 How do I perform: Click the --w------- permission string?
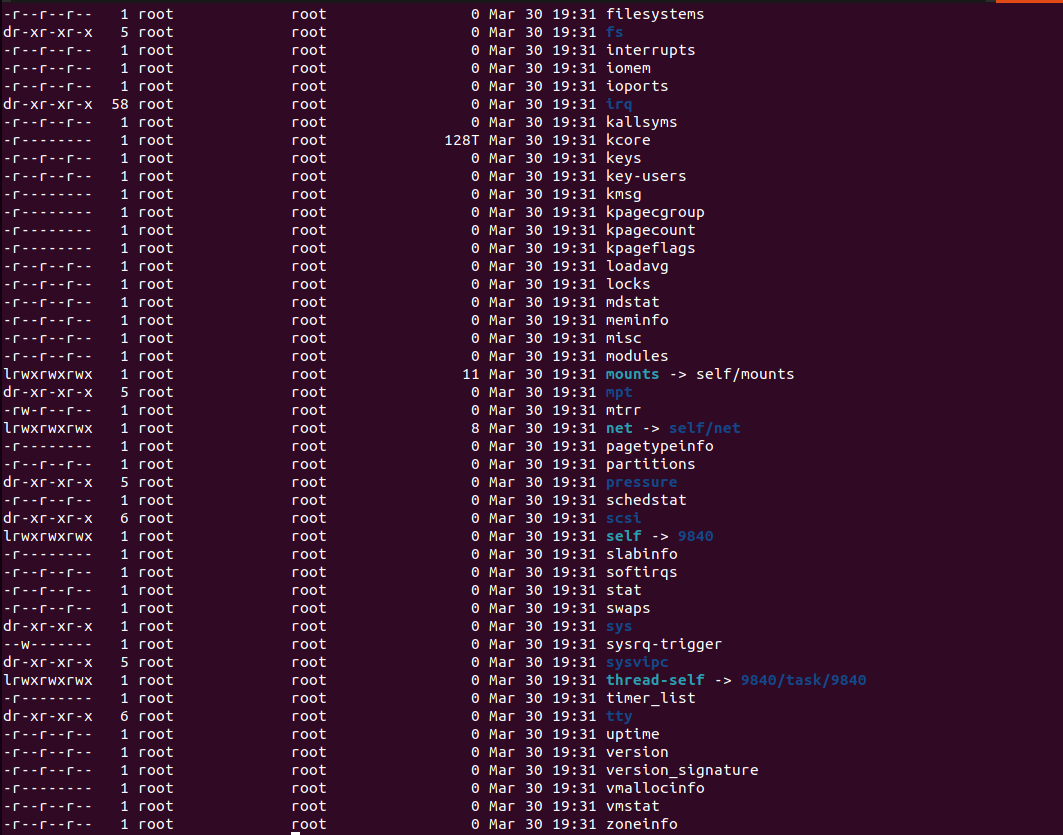(47, 644)
